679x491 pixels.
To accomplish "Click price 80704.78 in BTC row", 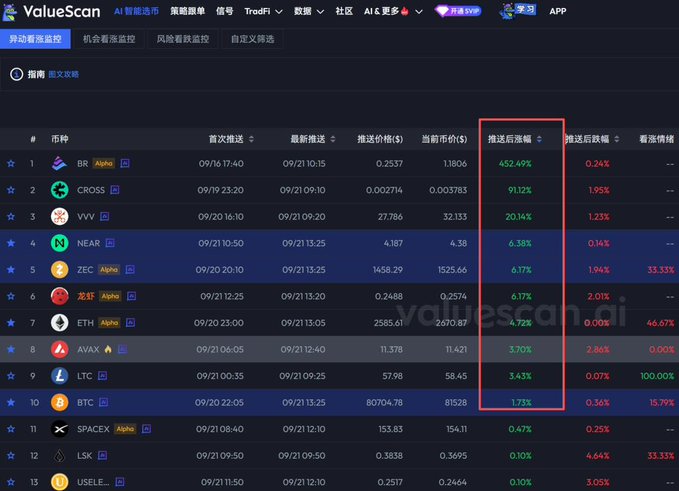I will click(384, 403).
